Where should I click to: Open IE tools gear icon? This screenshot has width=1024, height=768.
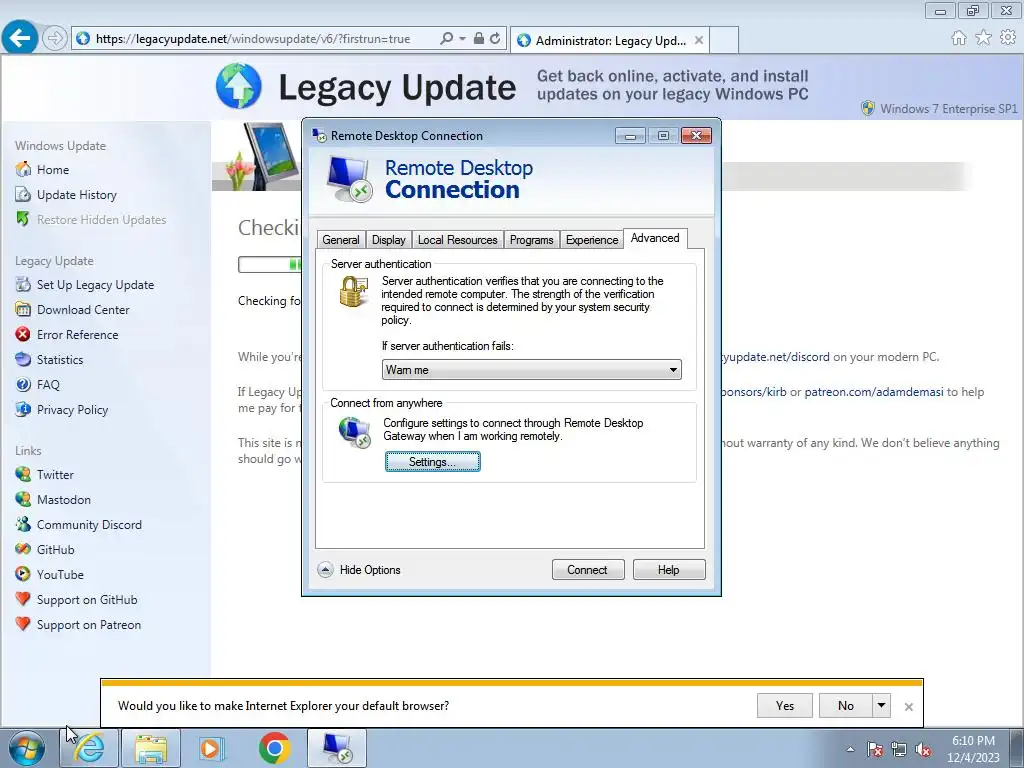tap(1008, 38)
